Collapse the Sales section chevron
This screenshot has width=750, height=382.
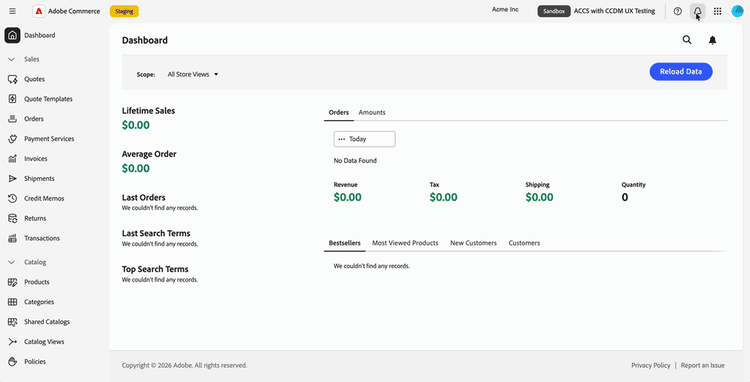pos(12,59)
